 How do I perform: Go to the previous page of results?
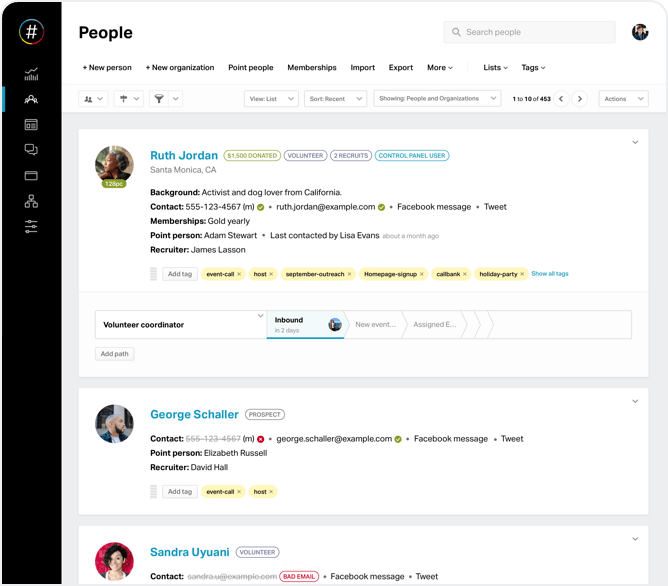click(561, 99)
